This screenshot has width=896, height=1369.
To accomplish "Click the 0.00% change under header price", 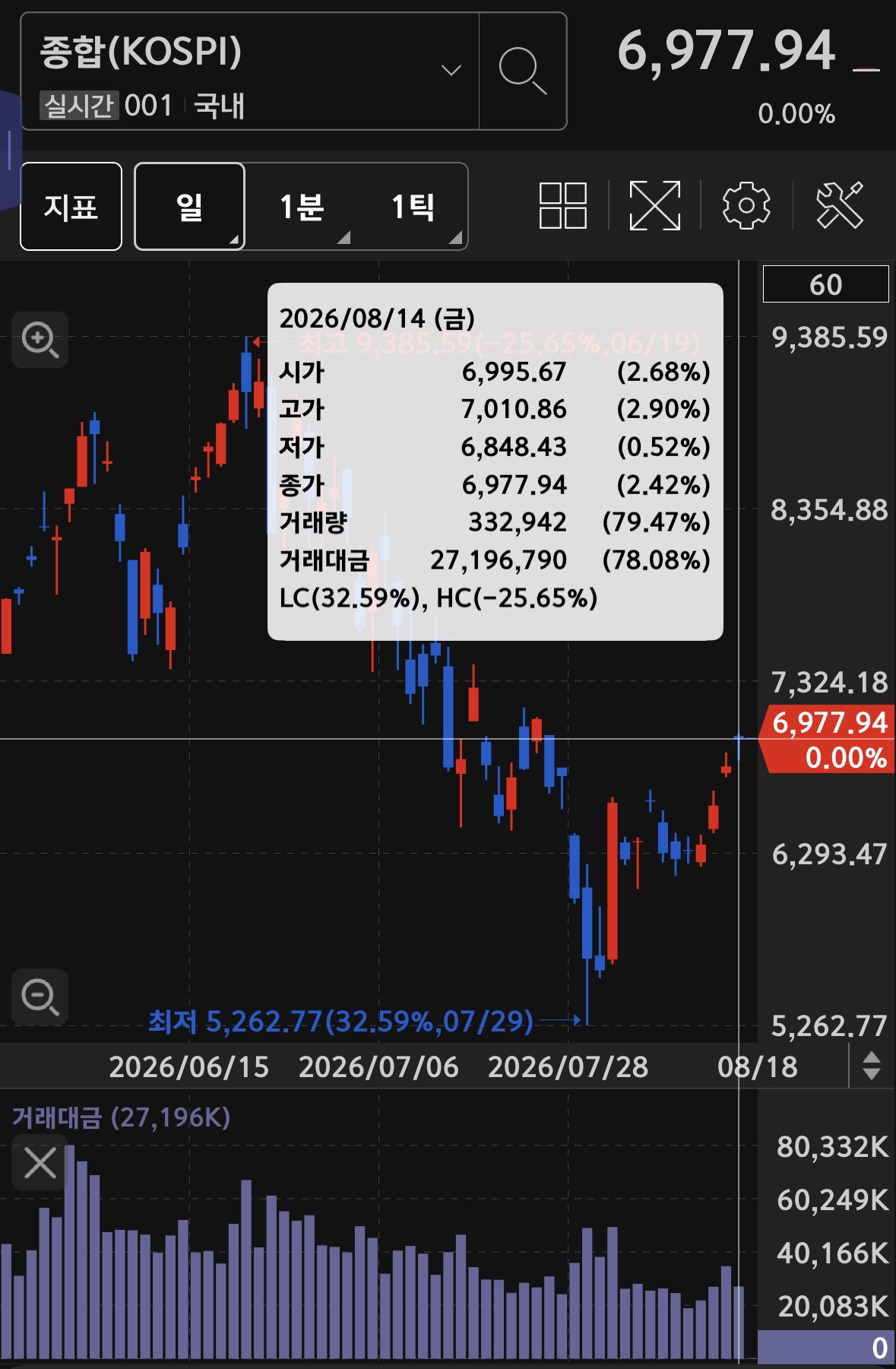I will tap(796, 114).
